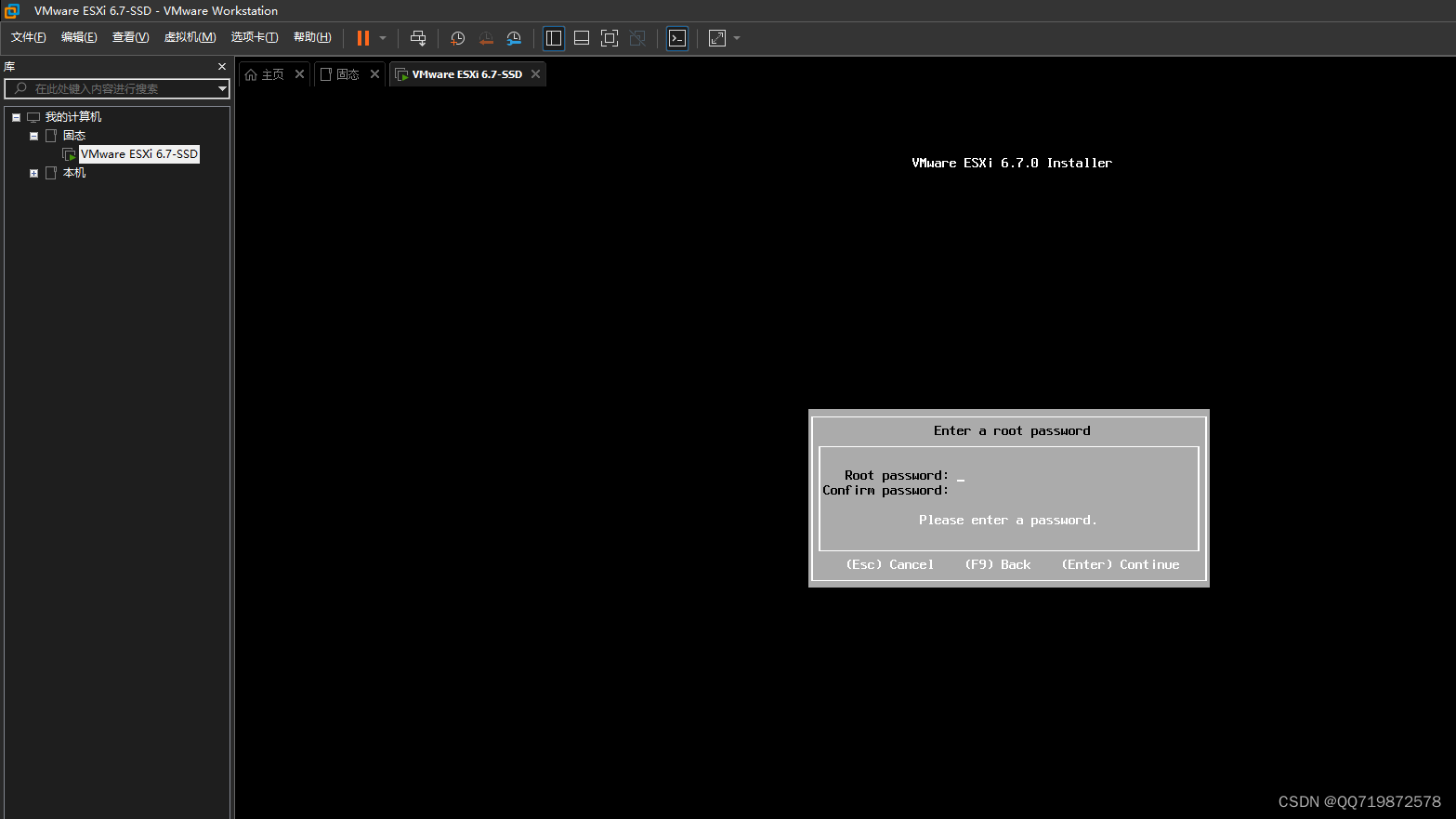Close the 库 library panel
1456x819 pixels.
[x=222, y=67]
